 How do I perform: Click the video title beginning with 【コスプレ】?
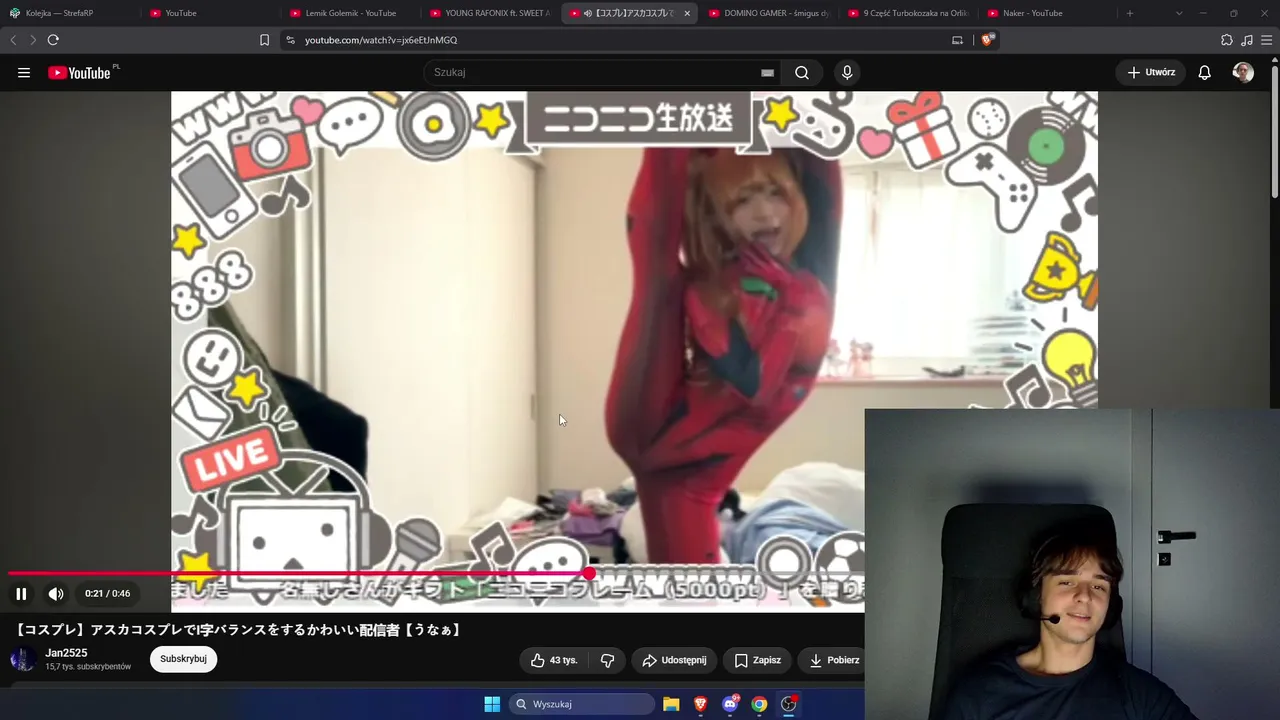click(238, 630)
